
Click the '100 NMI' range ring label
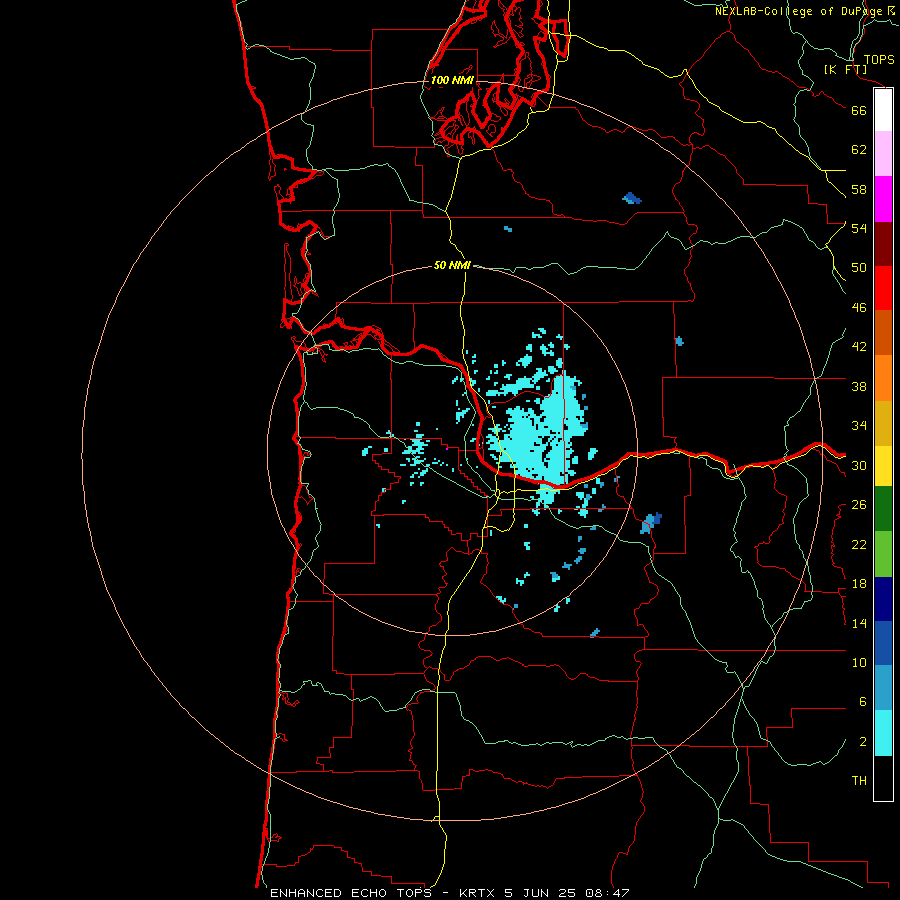pyautogui.click(x=452, y=80)
